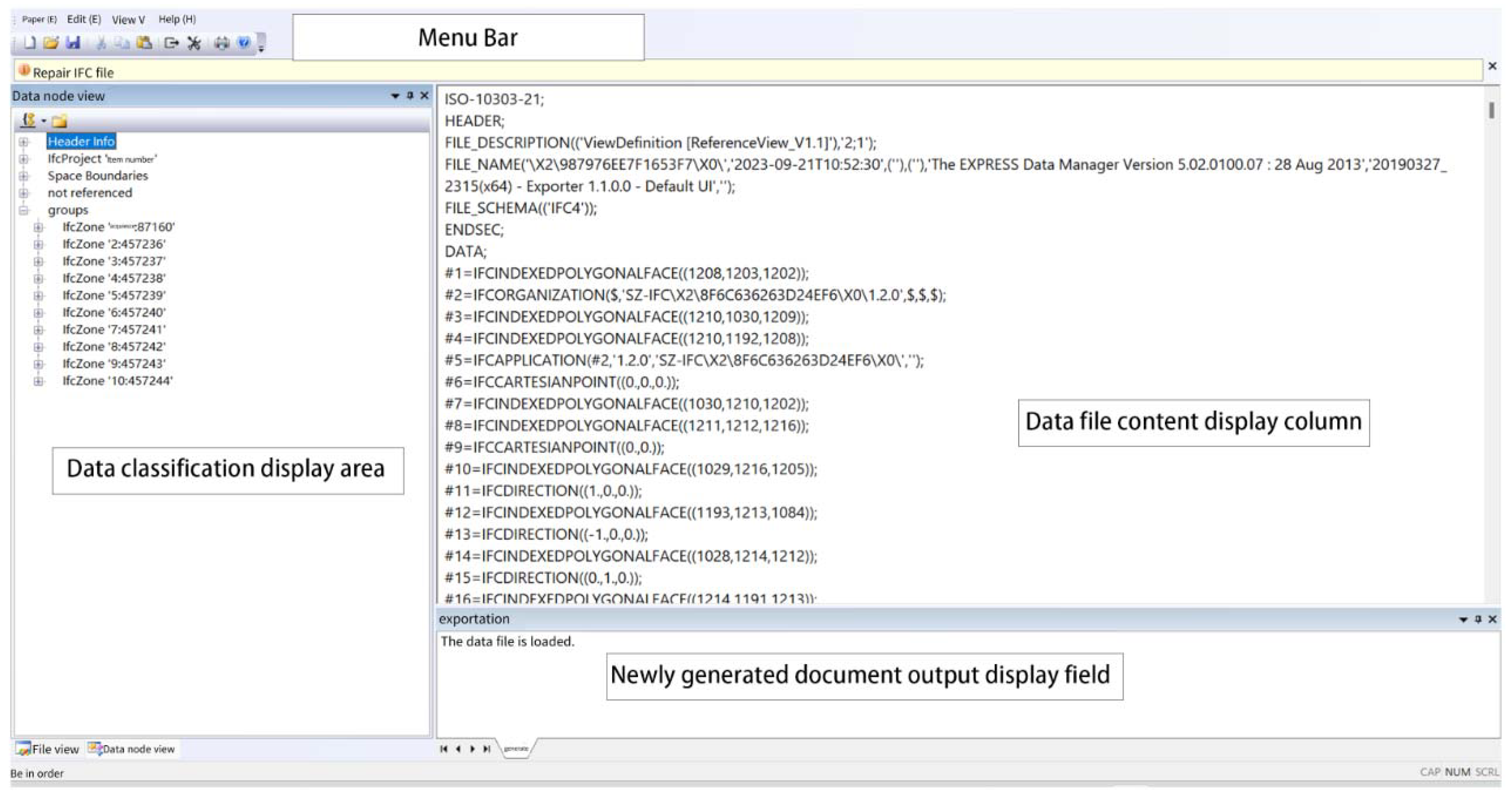Click the blue help shield icon

click(x=244, y=42)
